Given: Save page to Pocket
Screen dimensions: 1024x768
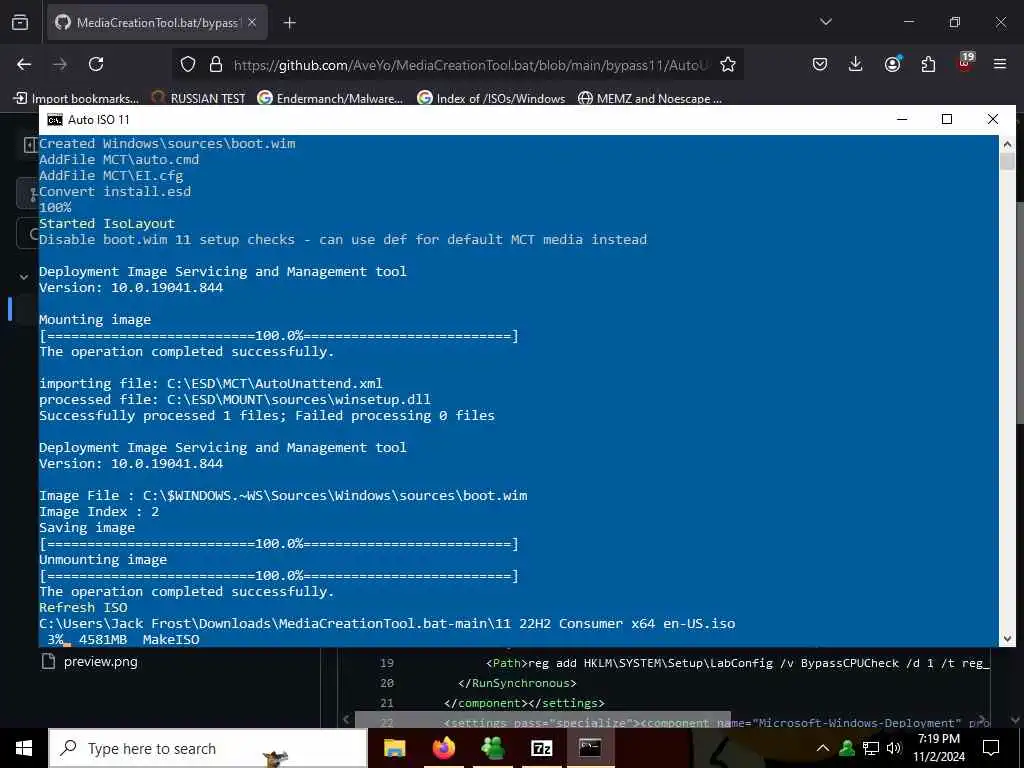Looking at the screenshot, I should coord(820,64).
